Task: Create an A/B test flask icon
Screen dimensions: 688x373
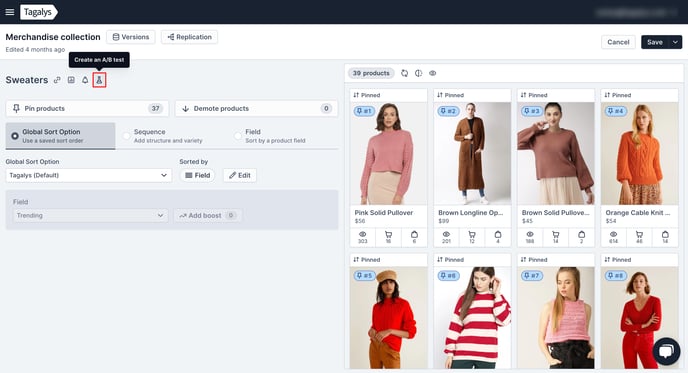Action: click(99, 80)
